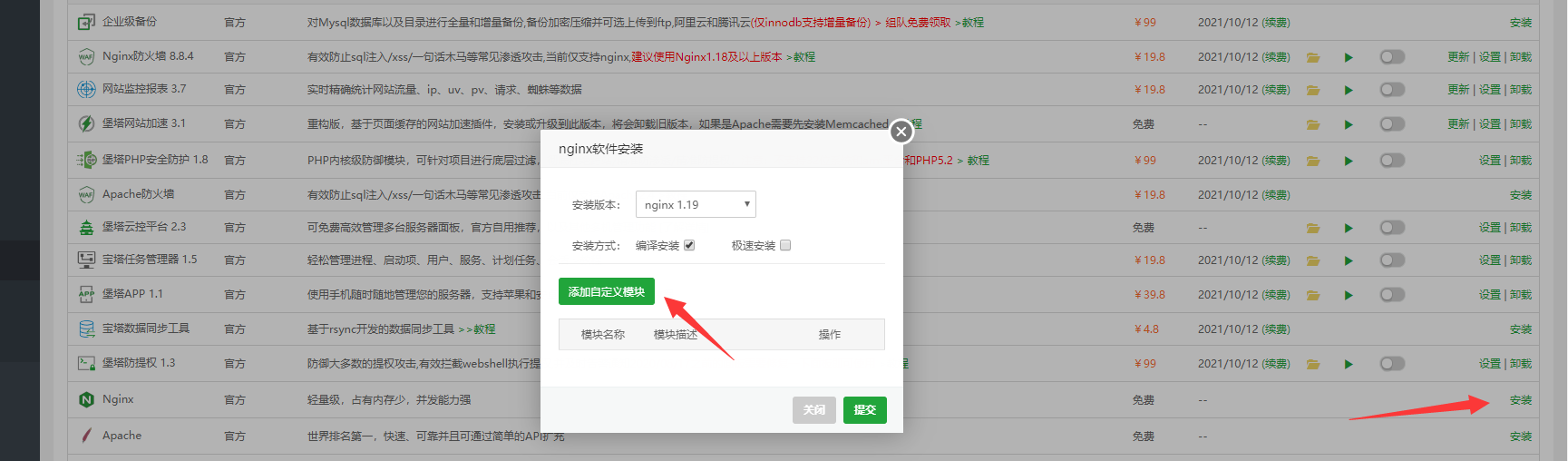Open folder icon for 网站监控报表 row
The image size is (1568, 461).
coord(1313,90)
